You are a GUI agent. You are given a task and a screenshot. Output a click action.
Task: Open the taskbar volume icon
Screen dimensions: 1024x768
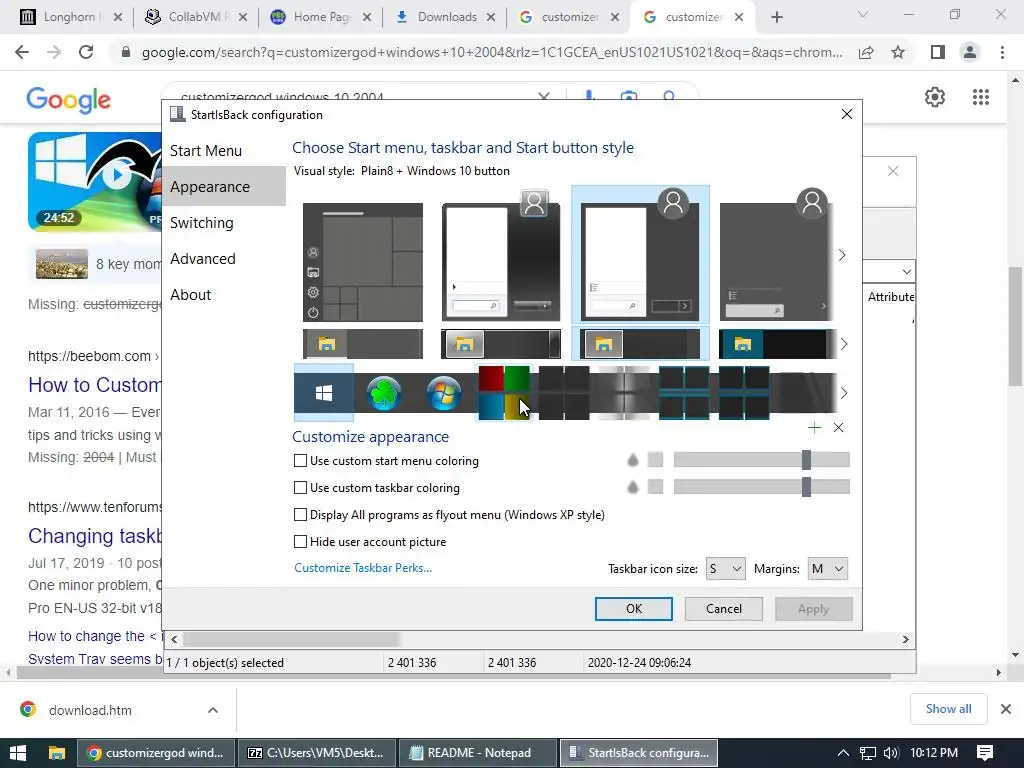tap(890, 753)
